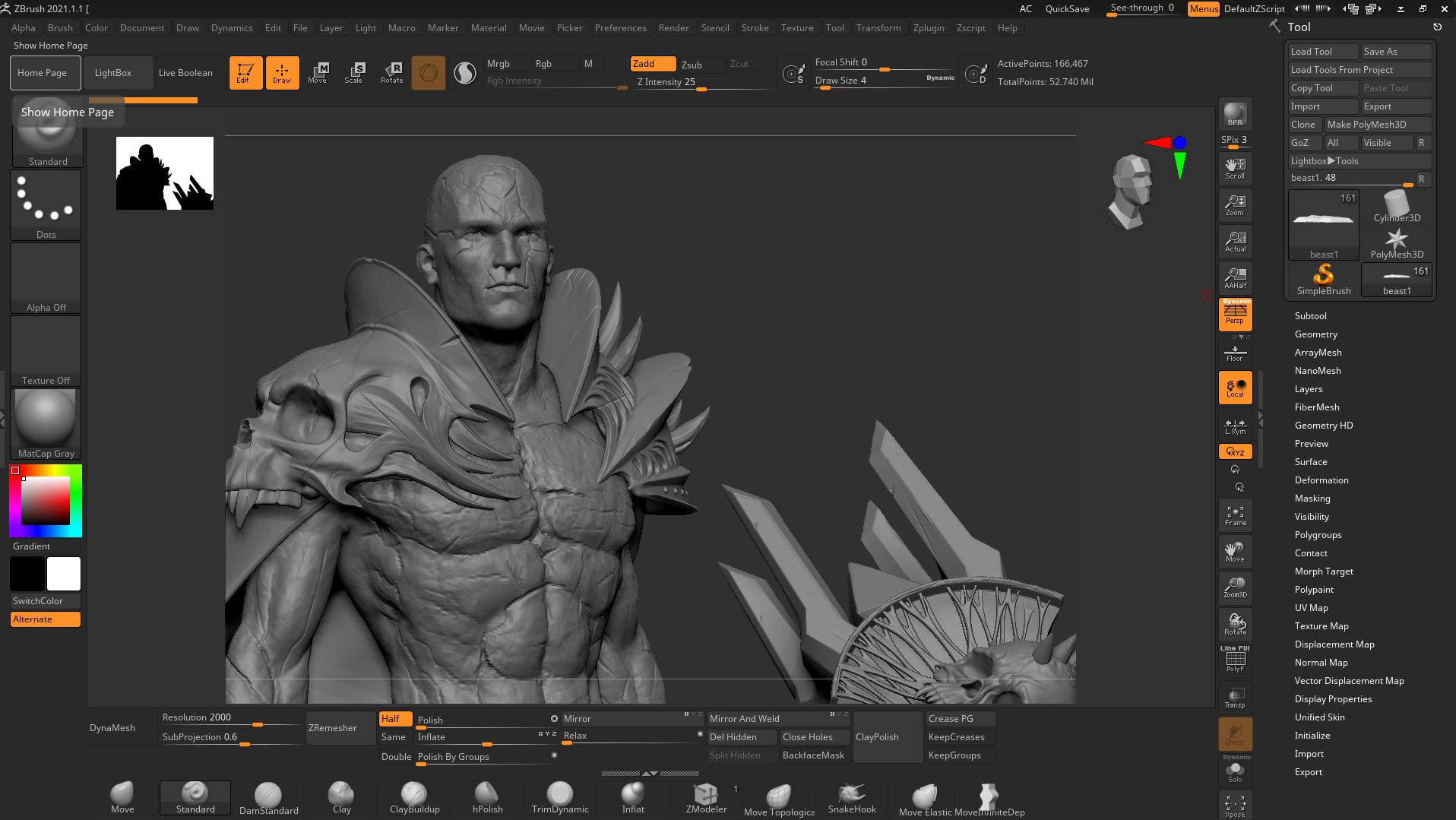The image size is (1456, 820).
Task: Expand the Geometry section in Tool palette
Action: click(x=1315, y=334)
